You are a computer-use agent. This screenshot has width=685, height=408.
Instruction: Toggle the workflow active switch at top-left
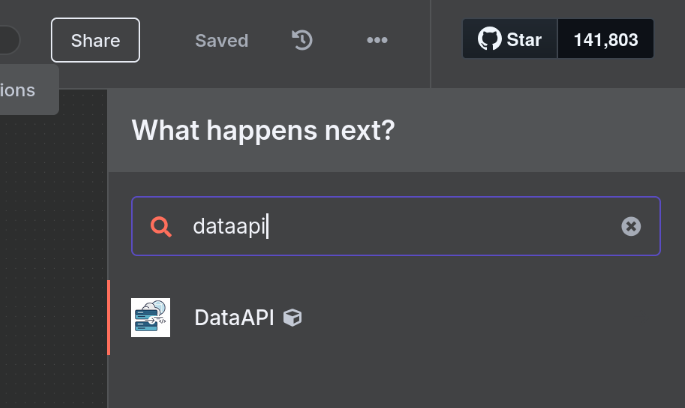[x=8, y=40]
